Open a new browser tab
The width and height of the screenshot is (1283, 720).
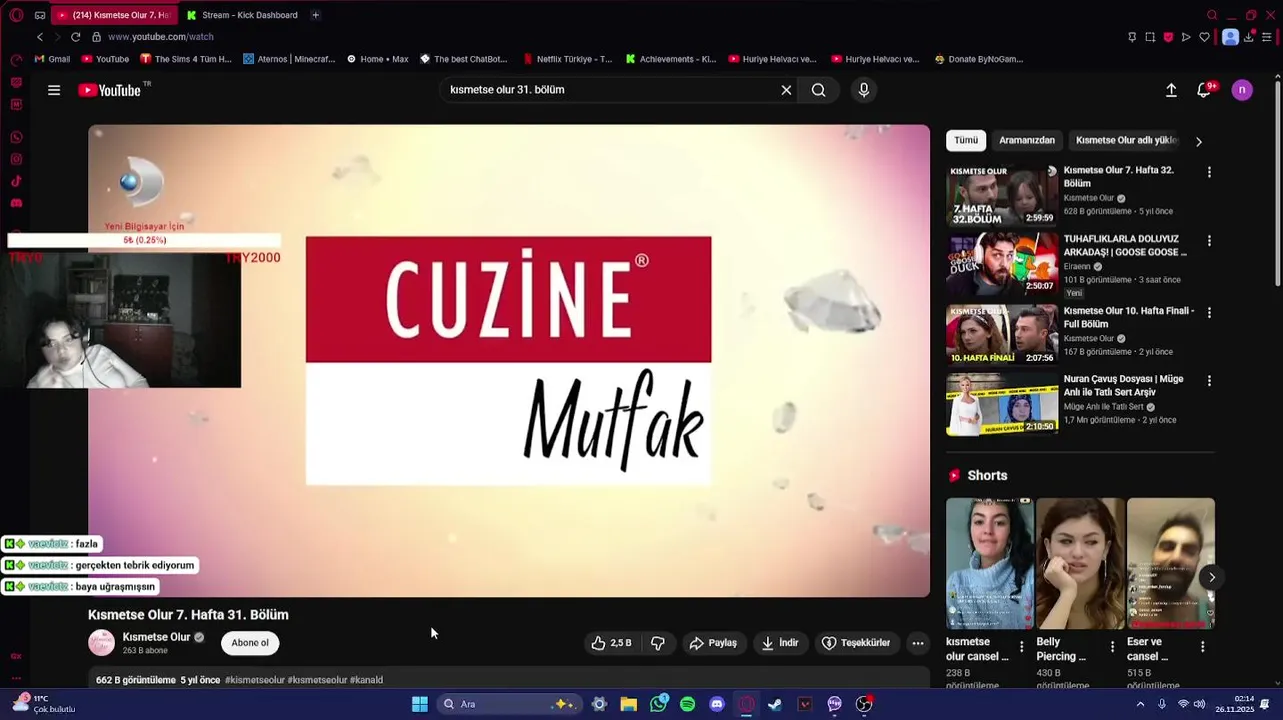coord(315,15)
